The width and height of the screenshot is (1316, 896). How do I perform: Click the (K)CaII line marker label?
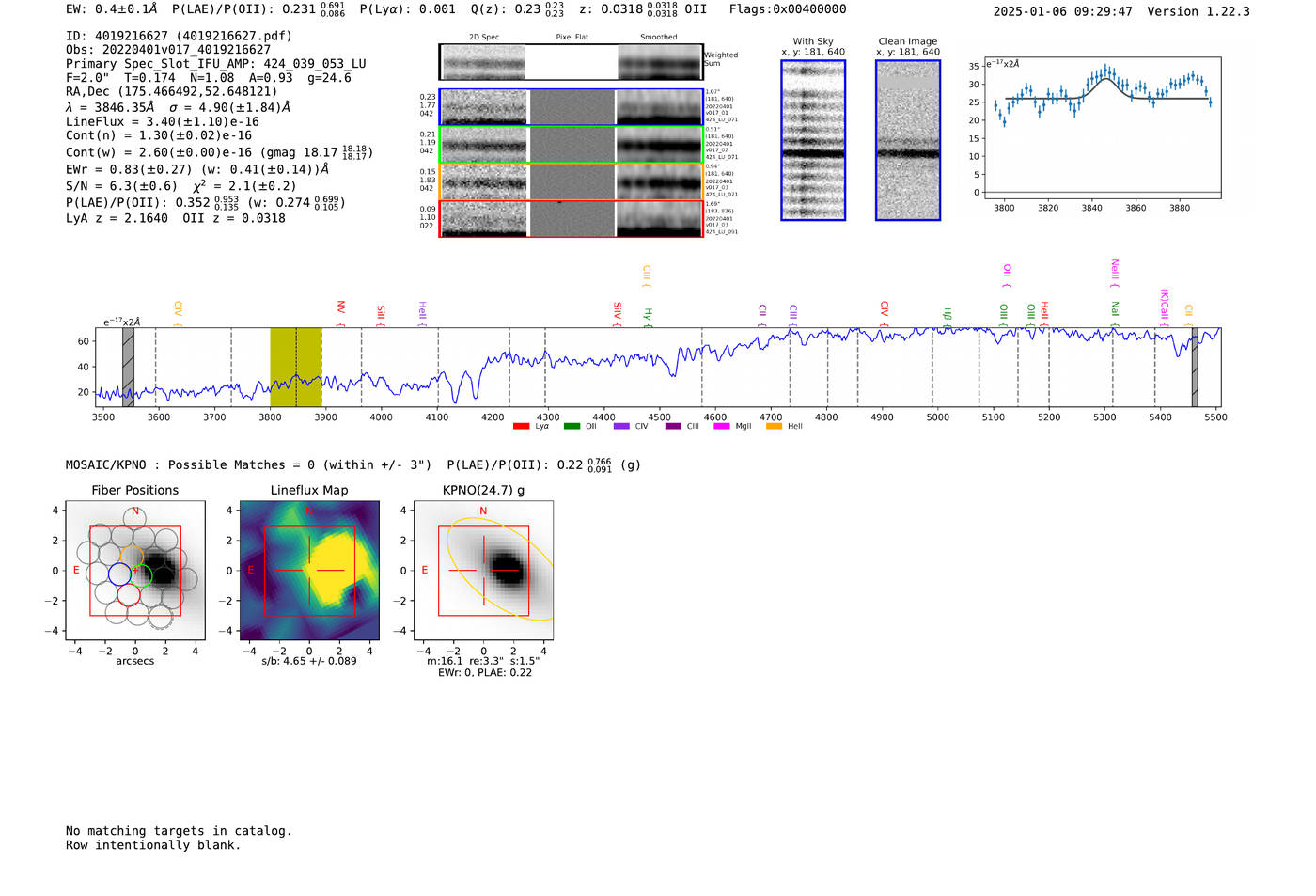(x=1165, y=307)
